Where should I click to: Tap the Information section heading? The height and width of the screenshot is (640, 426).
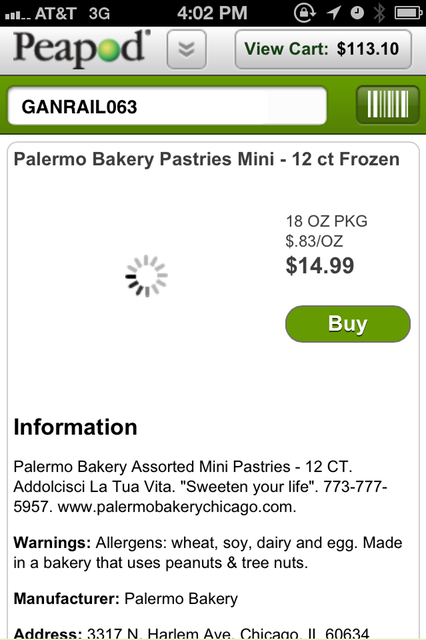click(75, 427)
